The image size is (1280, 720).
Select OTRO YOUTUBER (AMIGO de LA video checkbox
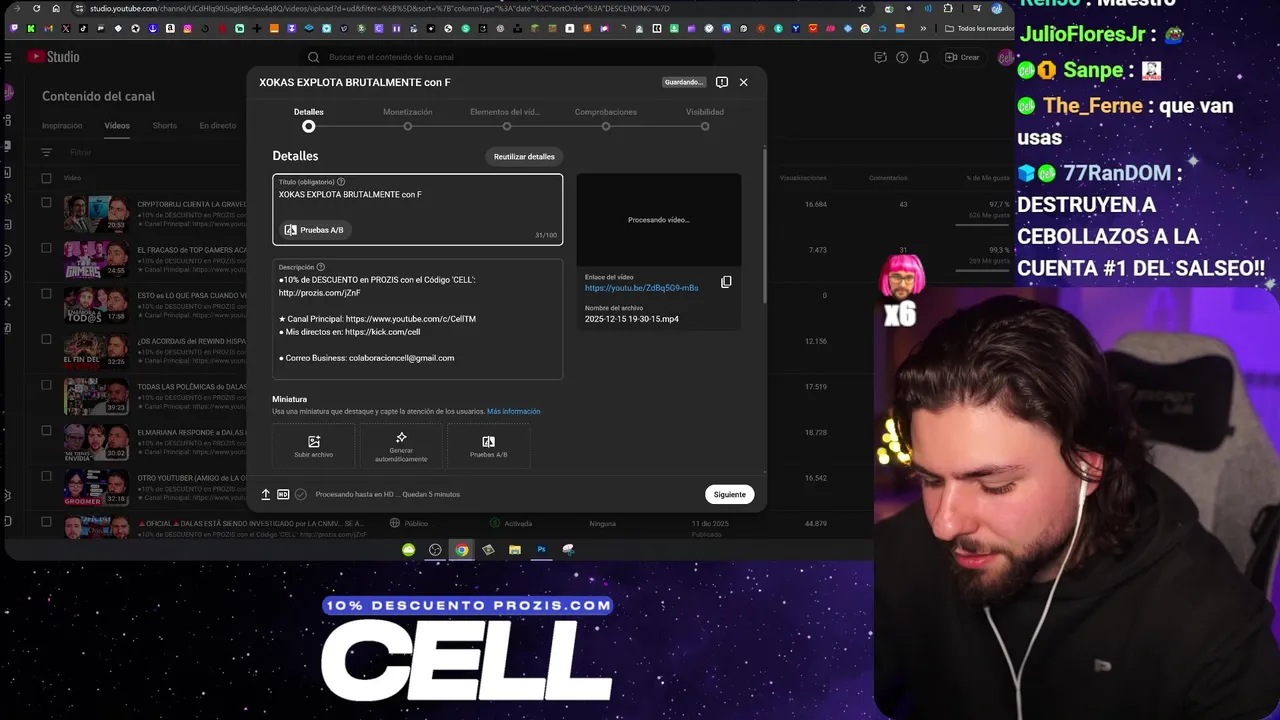click(x=46, y=476)
